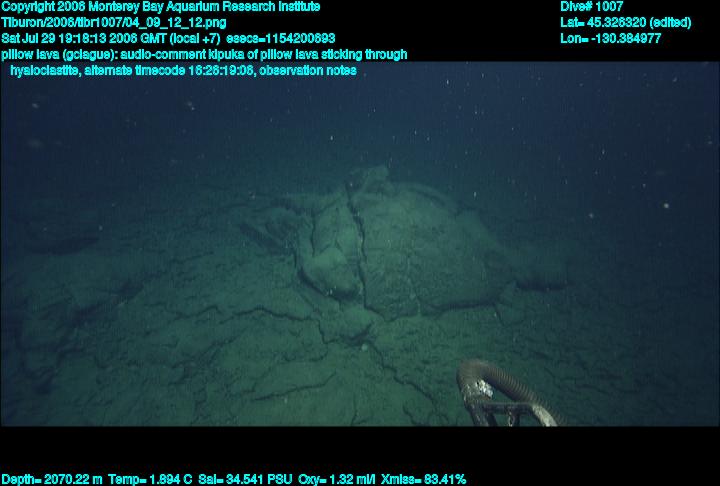Select the pillow lava (gclague) annotation line

coord(204,55)
